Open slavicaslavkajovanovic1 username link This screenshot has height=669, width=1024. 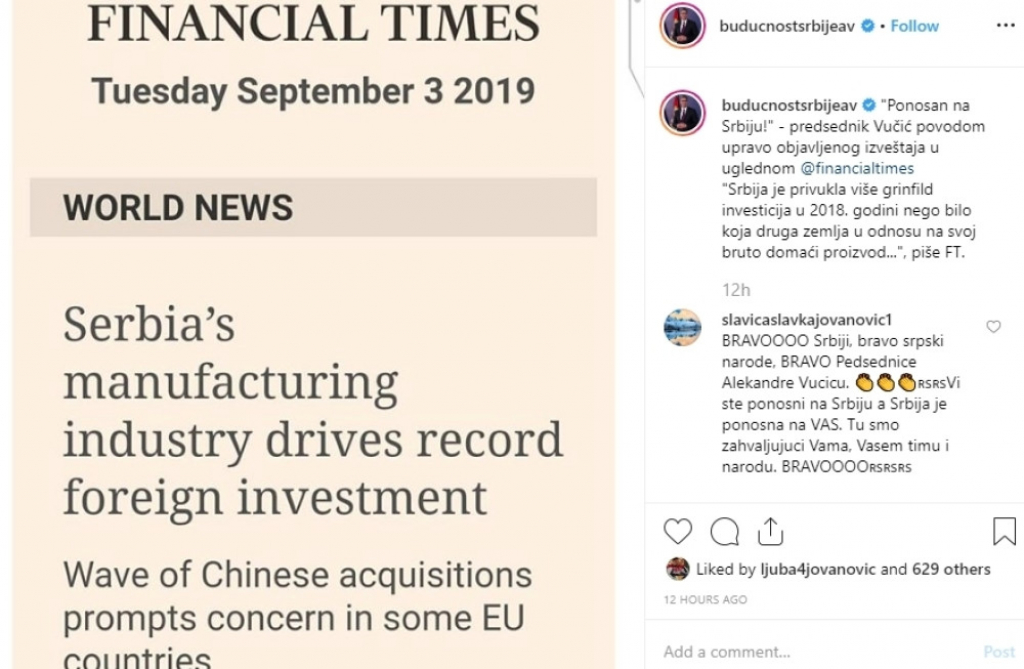pos(805,320)
